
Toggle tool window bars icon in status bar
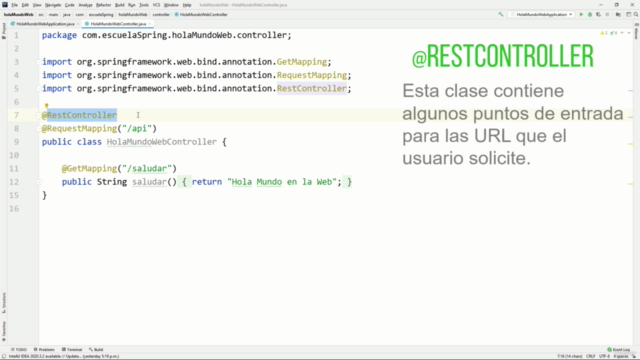click(4, 356)
